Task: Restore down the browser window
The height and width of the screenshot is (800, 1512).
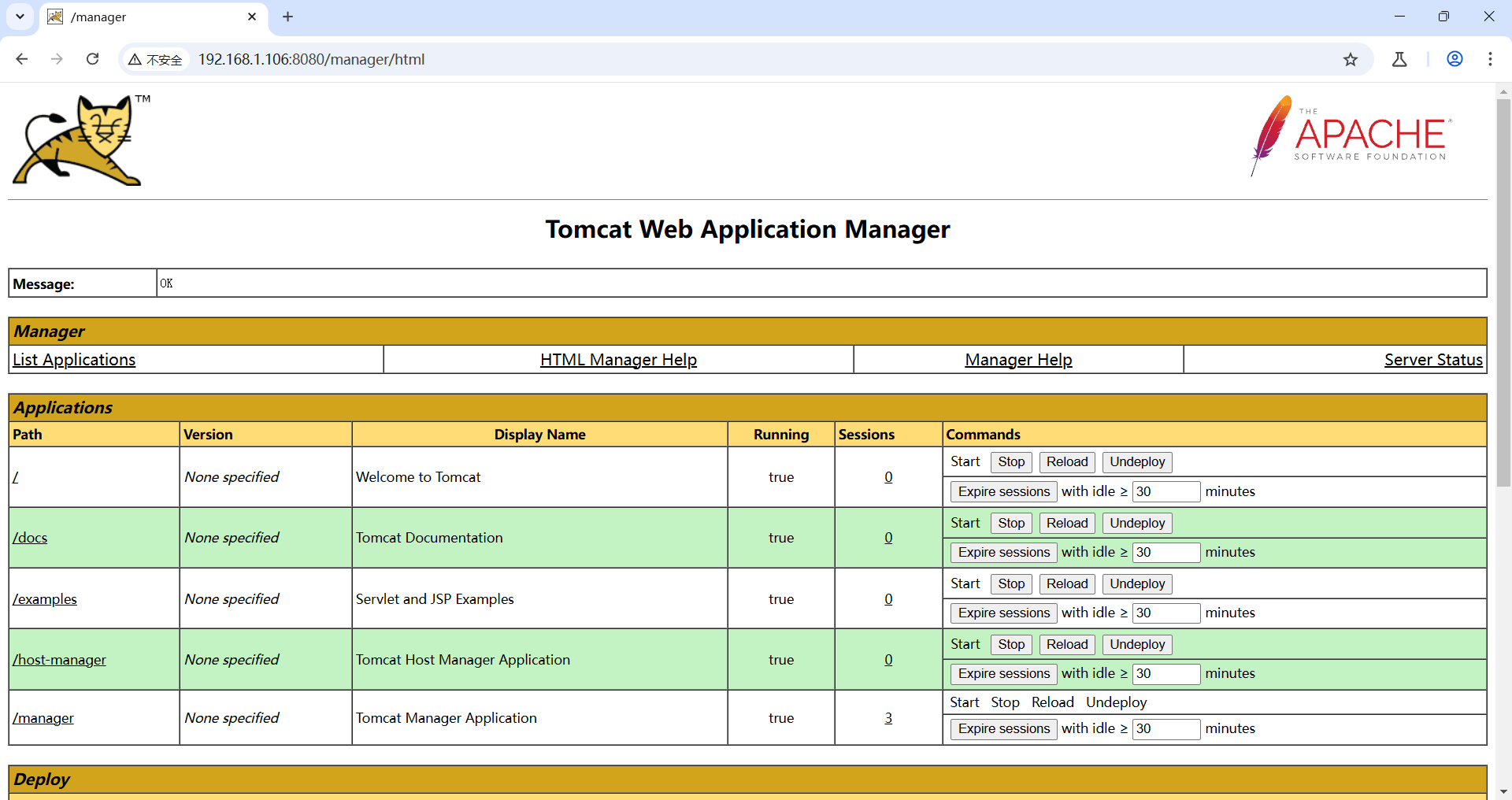Action: 1443,17
